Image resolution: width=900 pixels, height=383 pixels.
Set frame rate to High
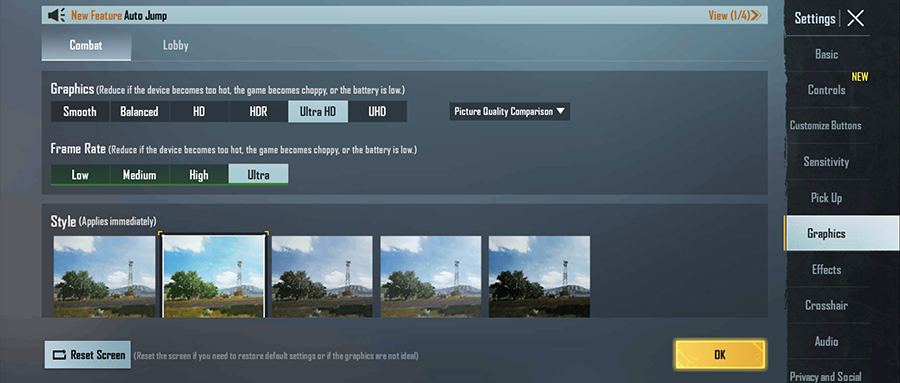[x=199, y=175]
